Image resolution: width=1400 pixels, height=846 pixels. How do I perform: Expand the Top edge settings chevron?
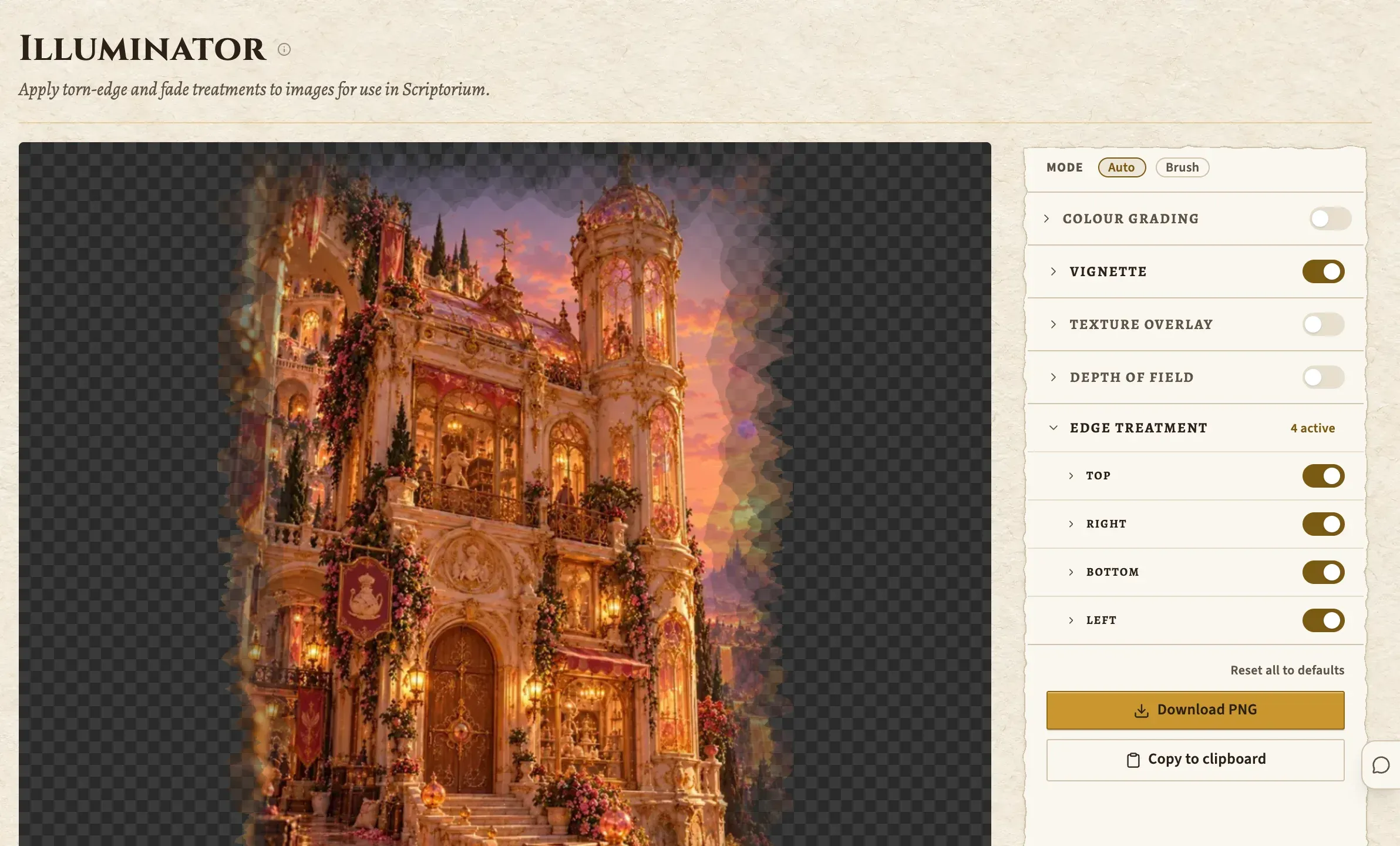pos(1071,476)
